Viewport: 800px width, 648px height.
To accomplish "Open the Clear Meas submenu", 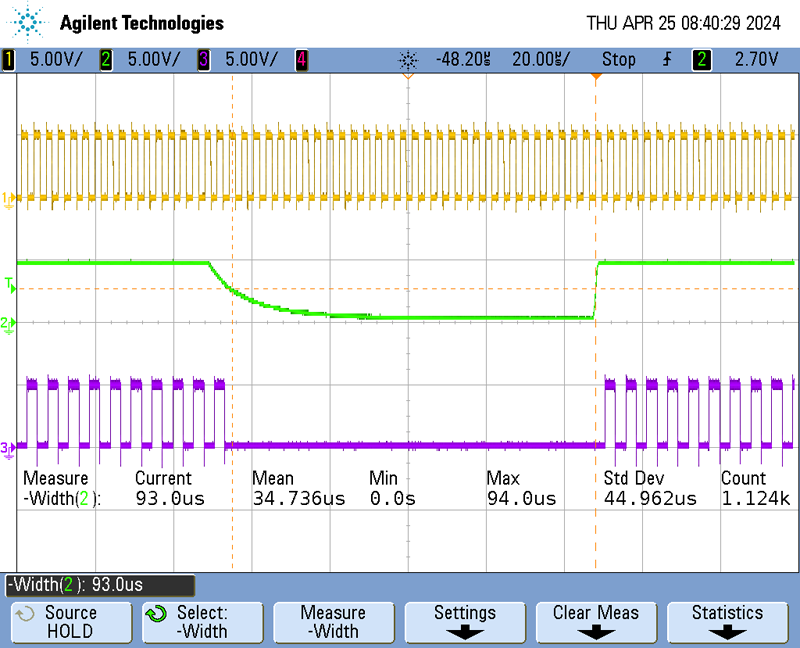I will [596, 622].
